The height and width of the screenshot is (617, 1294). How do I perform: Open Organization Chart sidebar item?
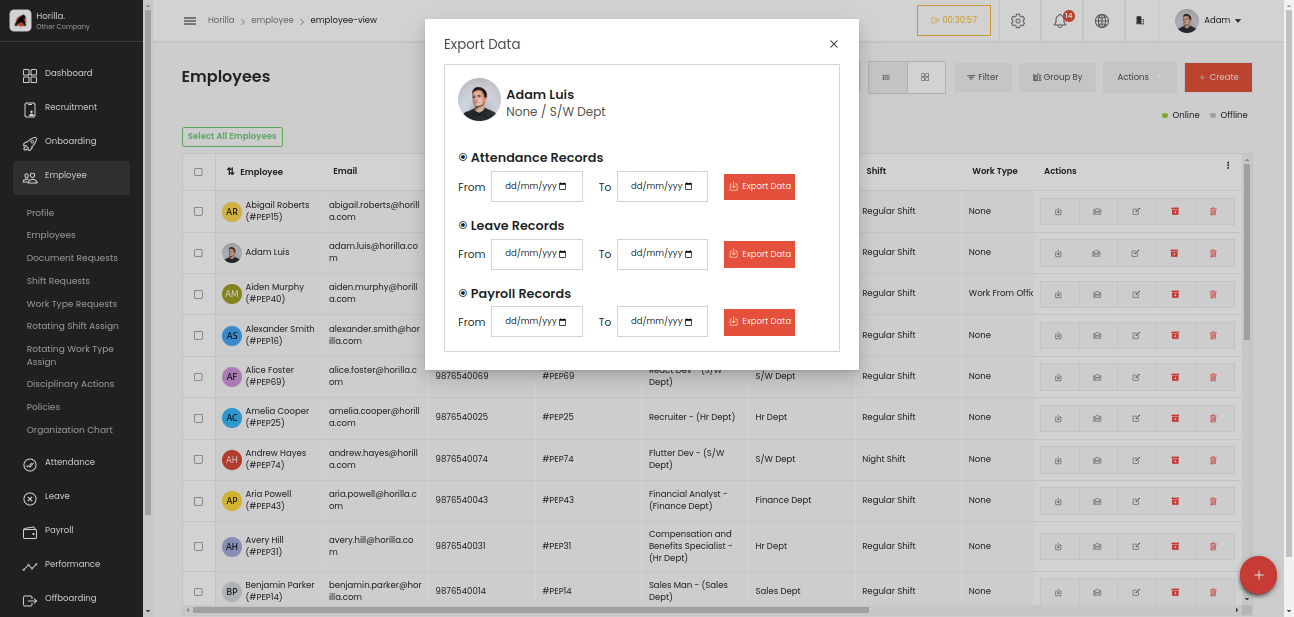pos(69,430)
